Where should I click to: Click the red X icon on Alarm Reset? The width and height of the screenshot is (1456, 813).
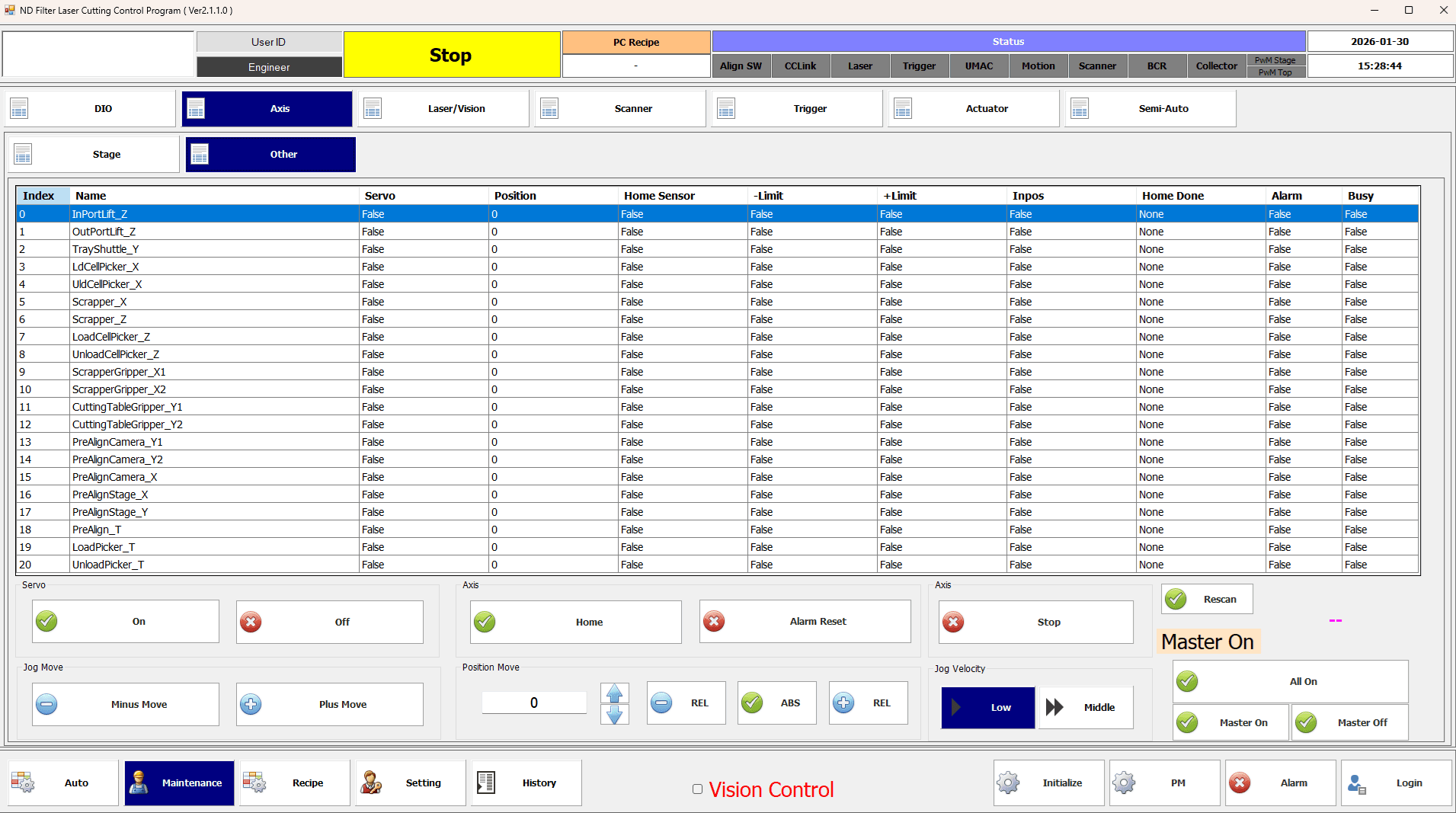[x=714, y=622]
